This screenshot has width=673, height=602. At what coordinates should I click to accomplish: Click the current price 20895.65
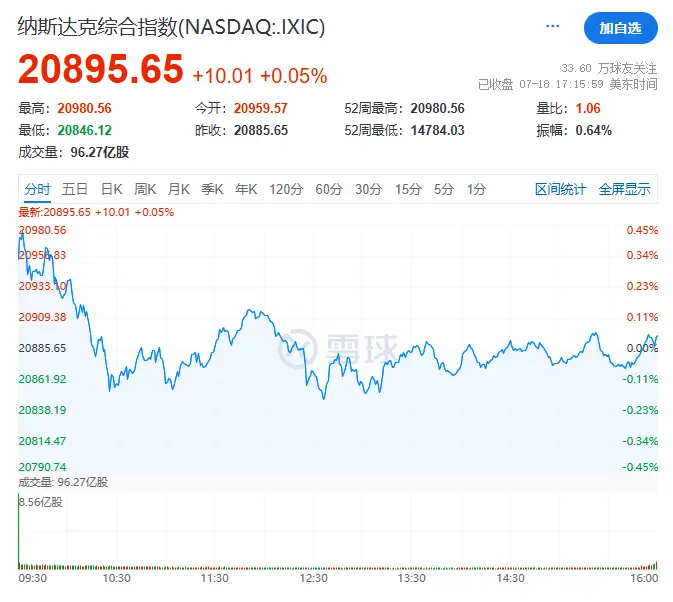point(100,69)
